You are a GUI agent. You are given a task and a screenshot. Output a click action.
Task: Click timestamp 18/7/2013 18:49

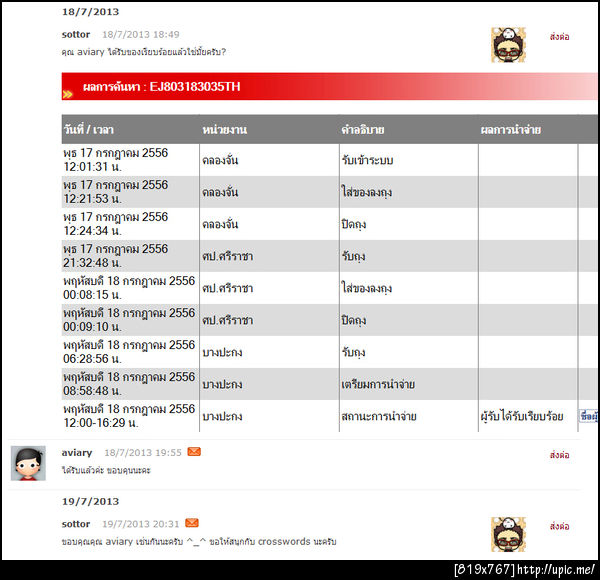140,34
